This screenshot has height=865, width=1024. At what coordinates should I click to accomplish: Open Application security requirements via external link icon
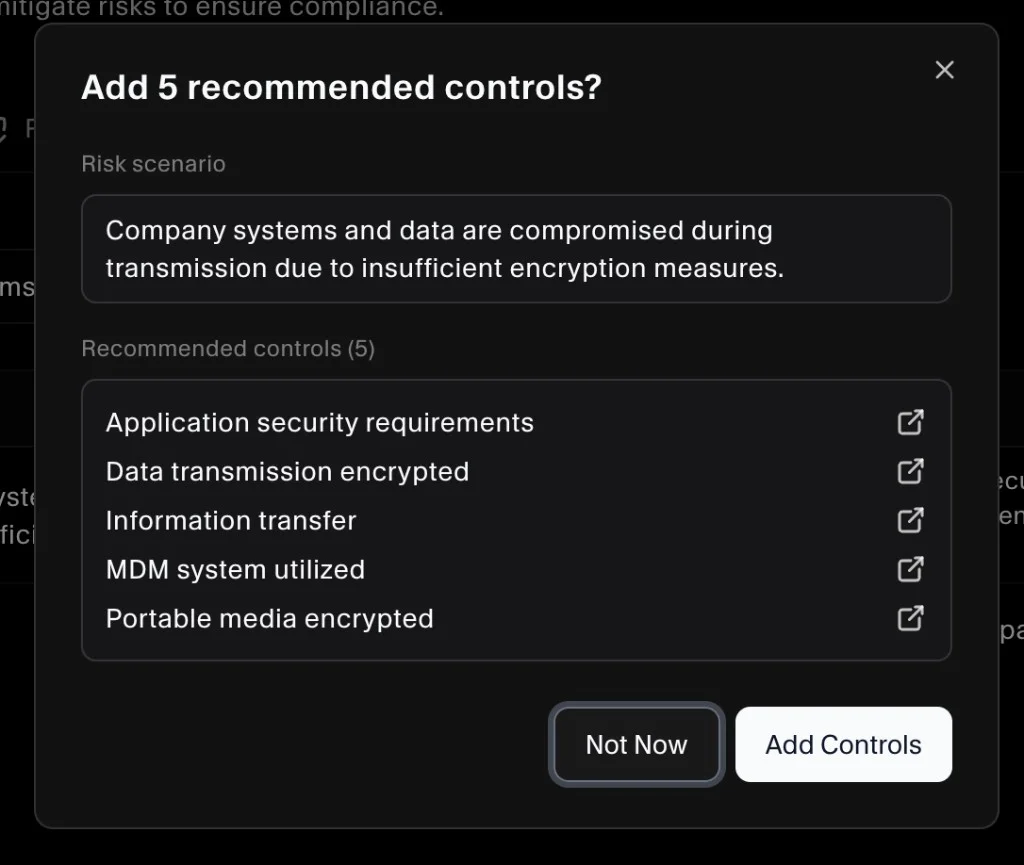coord(910,422)
